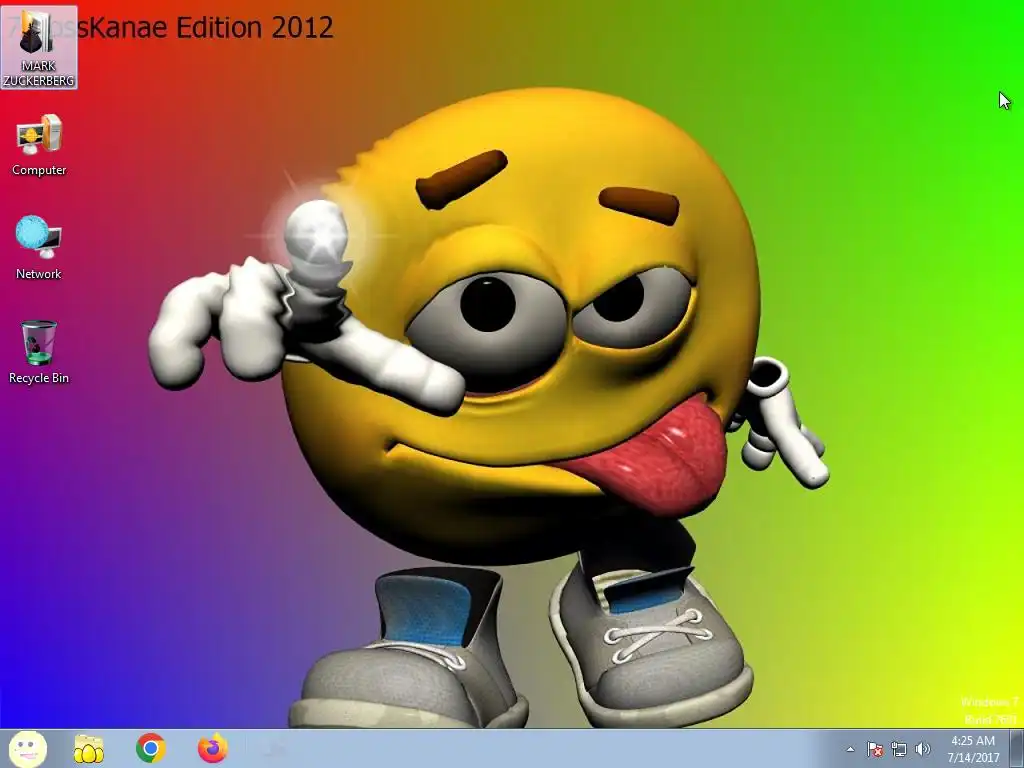Select the Recycle Bin icon

[x=39, y=352]
